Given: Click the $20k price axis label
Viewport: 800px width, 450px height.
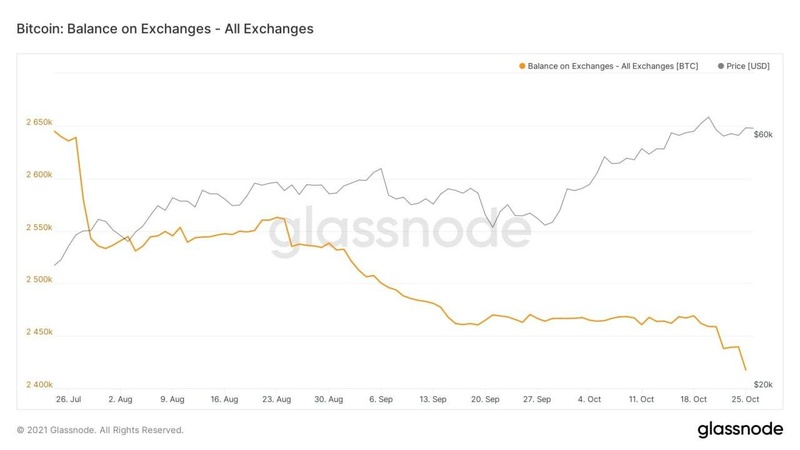Looking at the screenshot, I should pos(765,385).
